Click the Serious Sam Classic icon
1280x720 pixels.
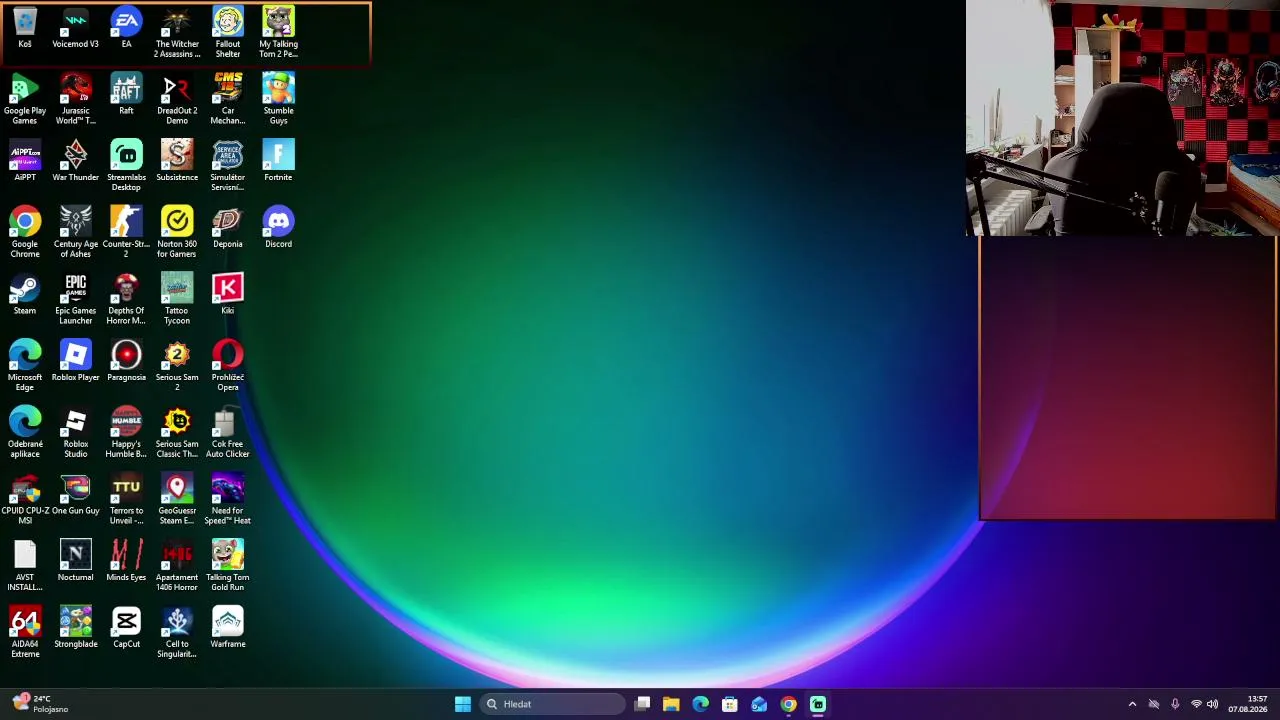coord(177,433)
